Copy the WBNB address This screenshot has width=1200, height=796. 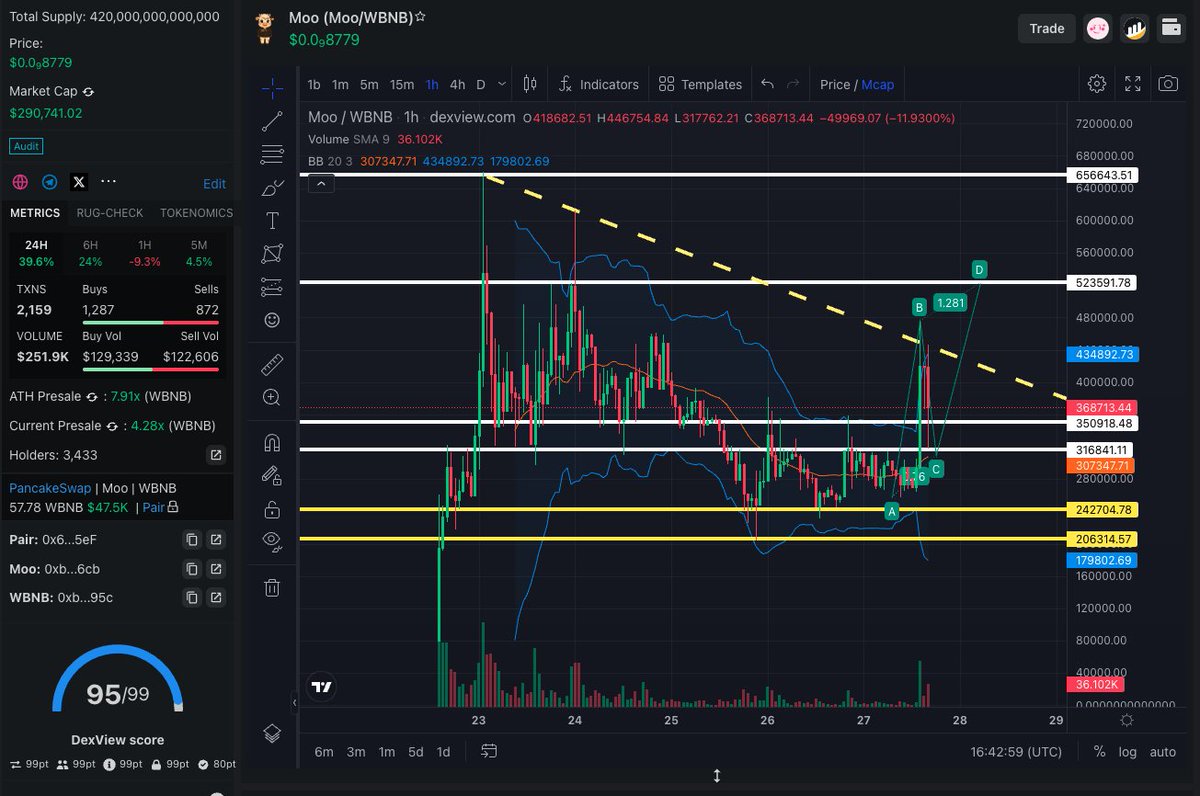click(x=192, y=598)
